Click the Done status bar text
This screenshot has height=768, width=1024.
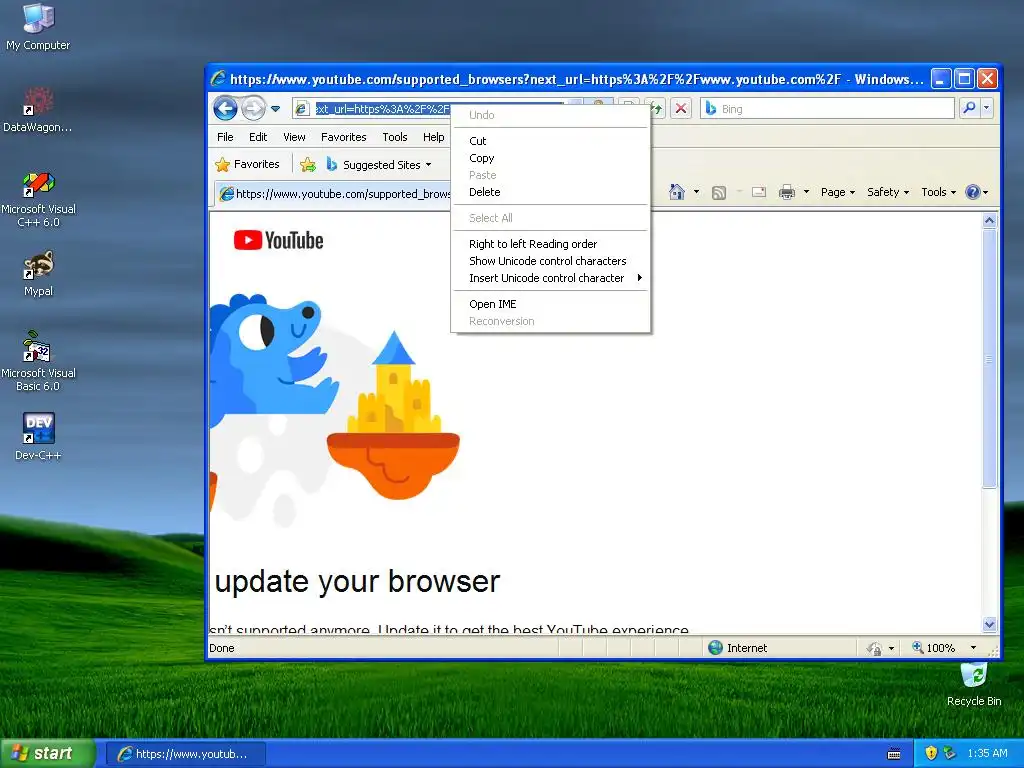coord(222,648)
